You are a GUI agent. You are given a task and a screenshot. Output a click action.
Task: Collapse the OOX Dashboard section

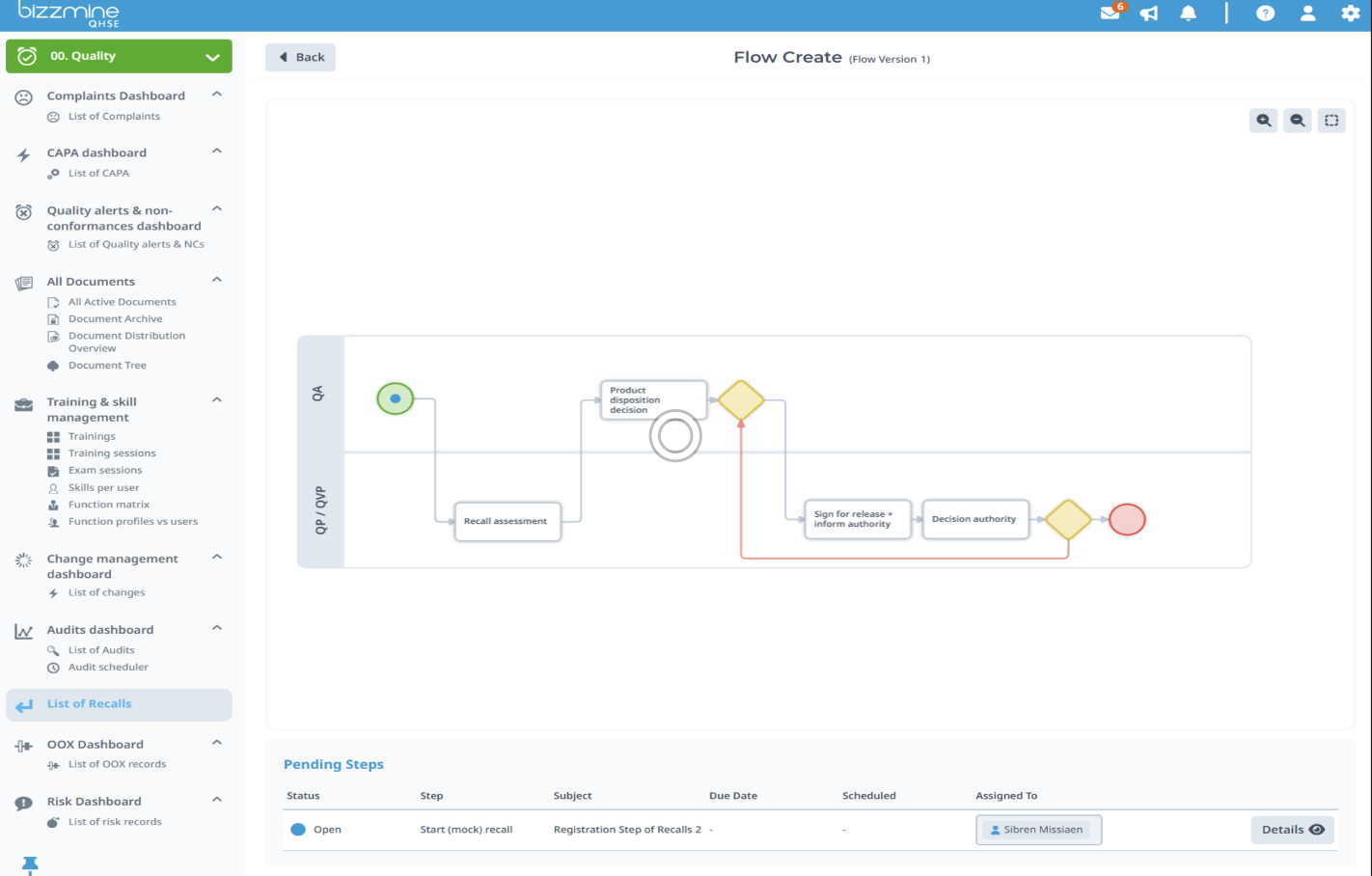pyautogui.click(x=217, y=743)
